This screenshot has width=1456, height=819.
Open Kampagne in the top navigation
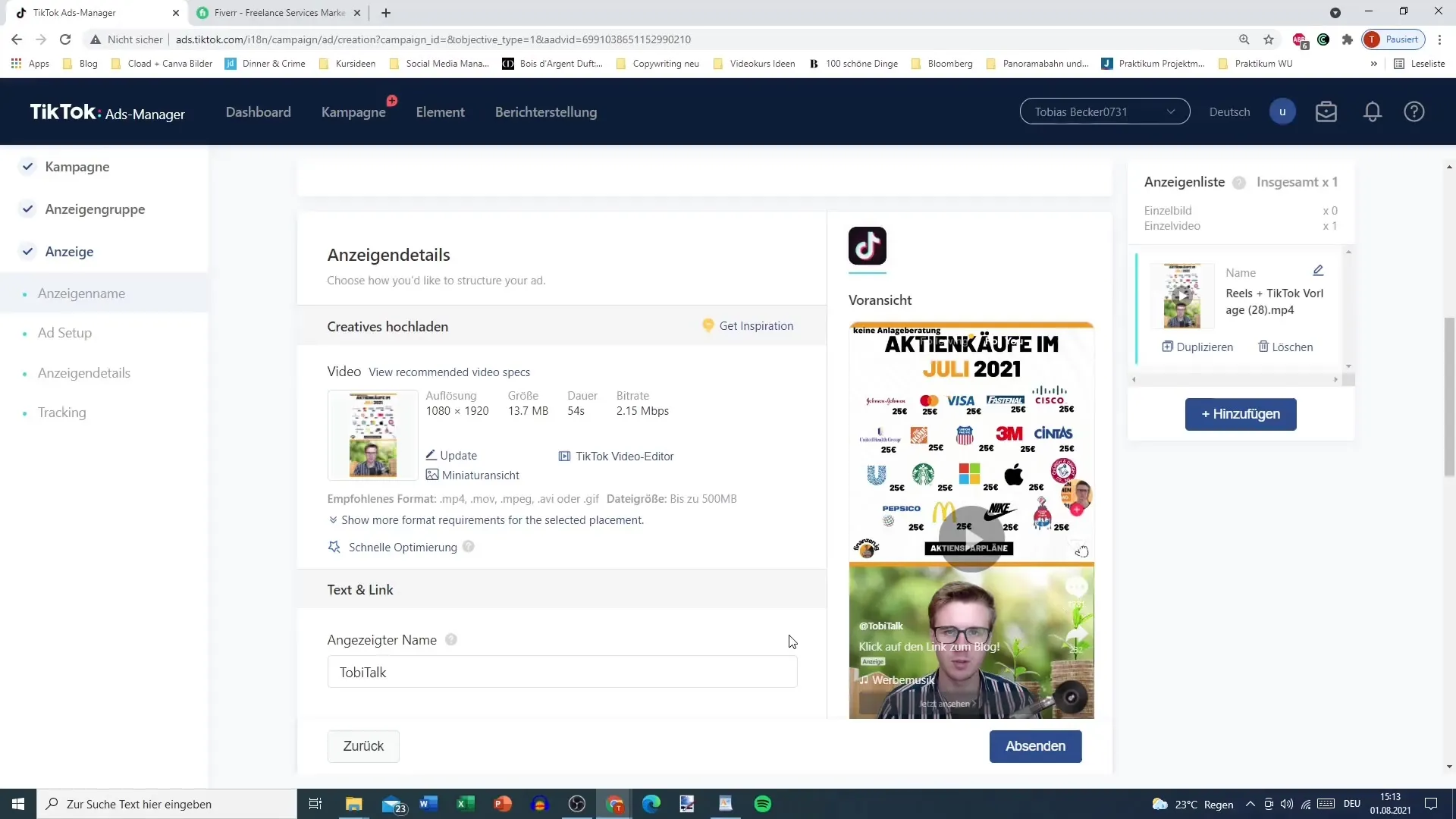353,112
